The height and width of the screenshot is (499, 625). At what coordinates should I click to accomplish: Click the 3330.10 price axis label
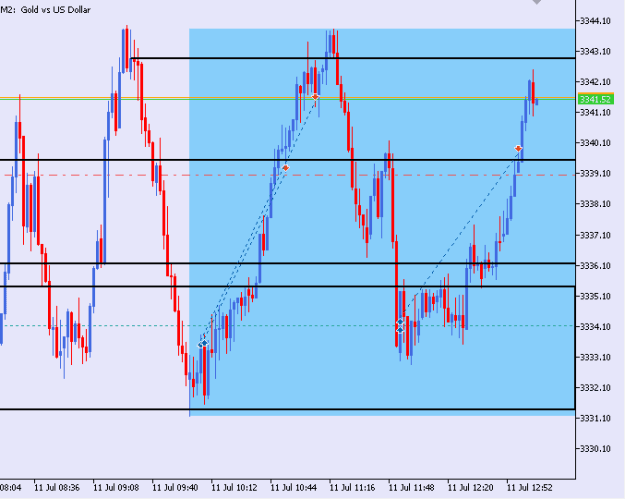pos(595,449)
